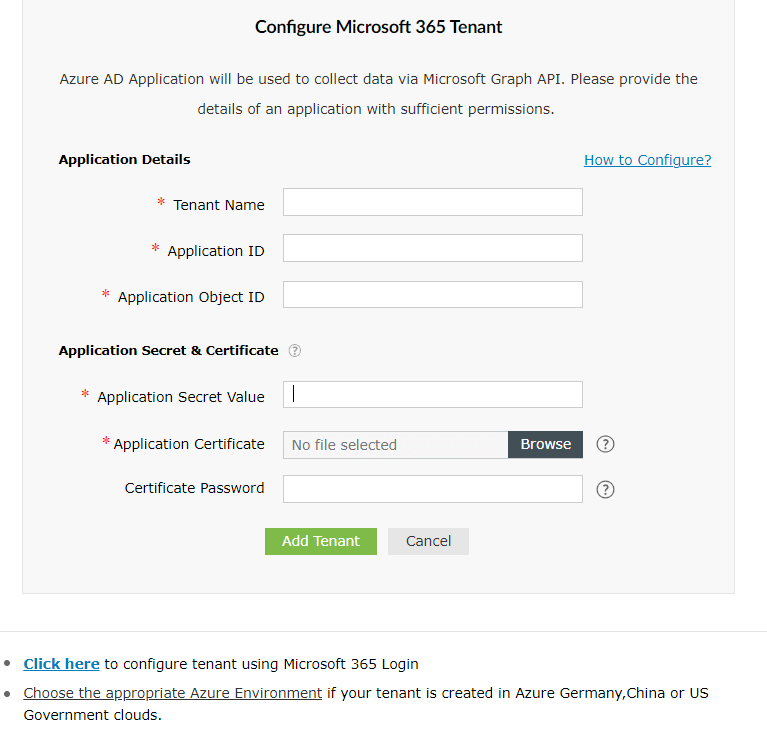Click the green Add Tenant button

click(x=320, y=541)
